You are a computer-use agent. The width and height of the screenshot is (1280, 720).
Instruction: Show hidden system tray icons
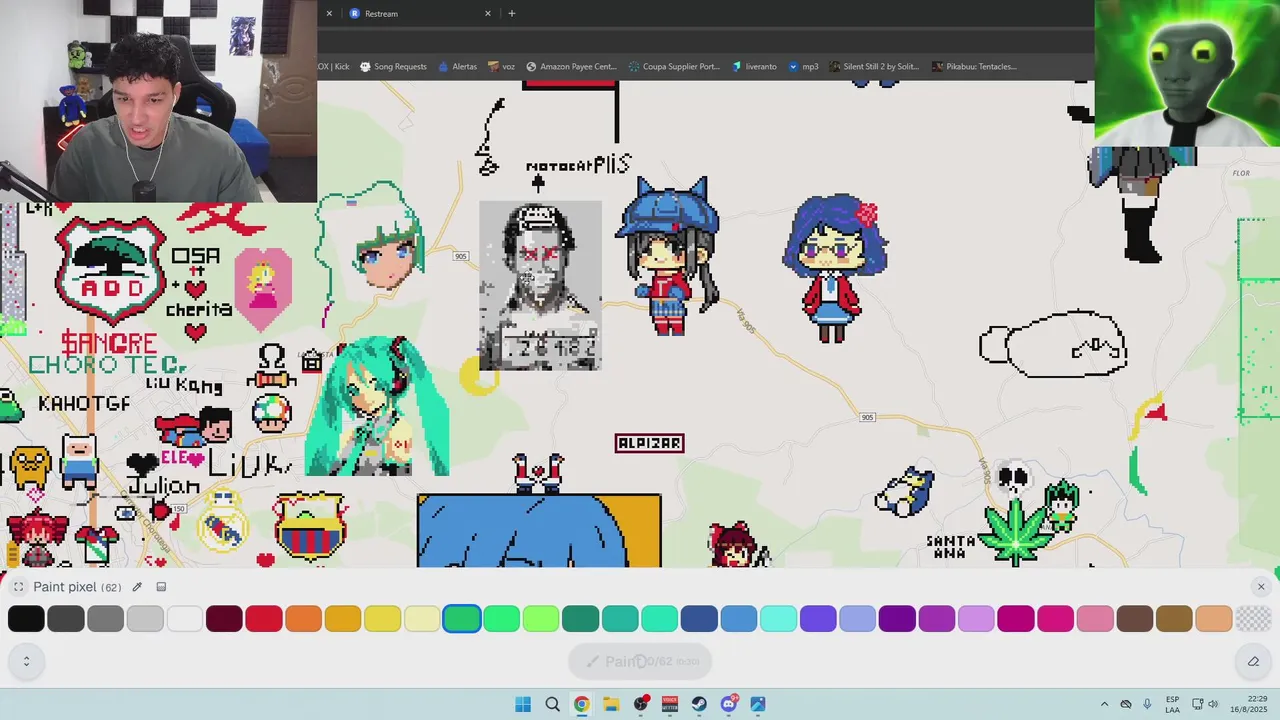point(1104,704)
